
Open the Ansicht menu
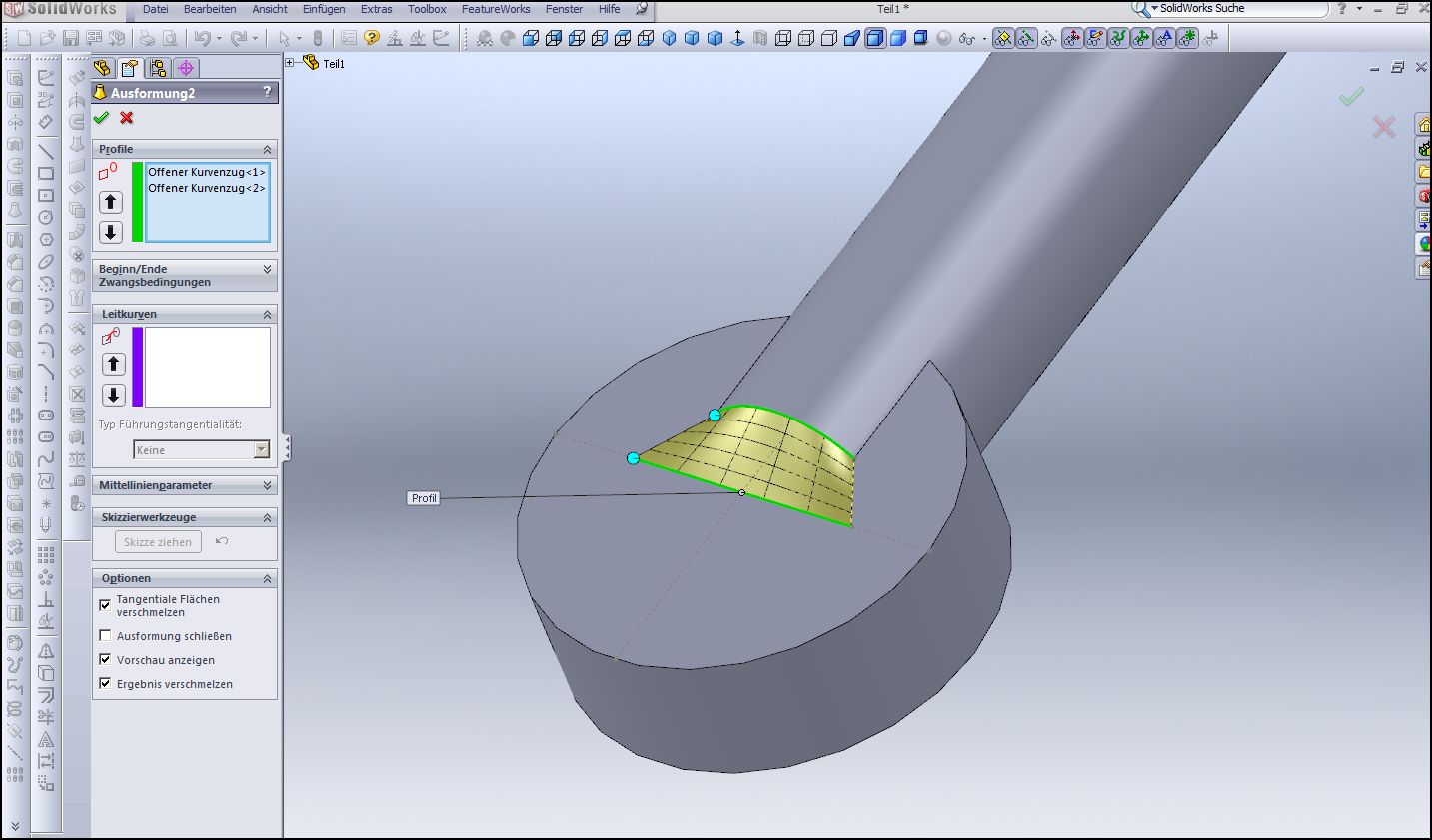click(270, 9)
